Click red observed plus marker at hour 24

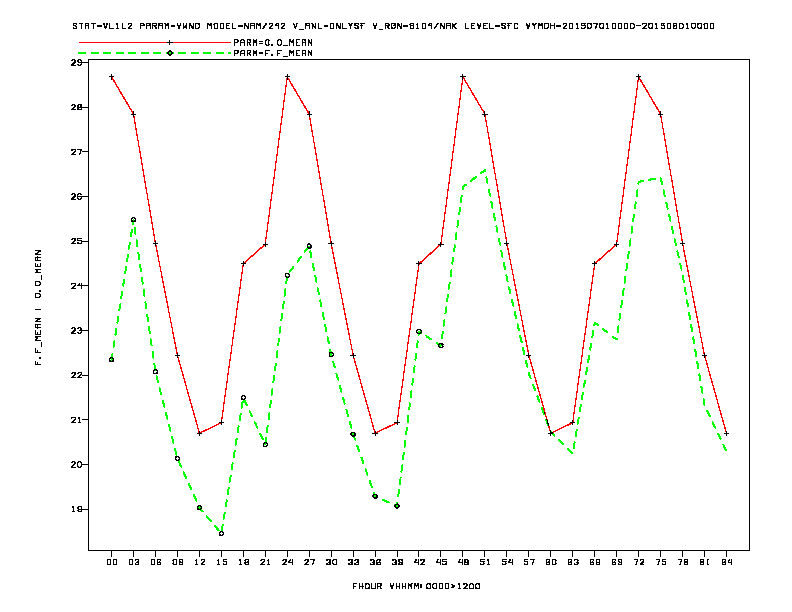click(x=287, y=77)
